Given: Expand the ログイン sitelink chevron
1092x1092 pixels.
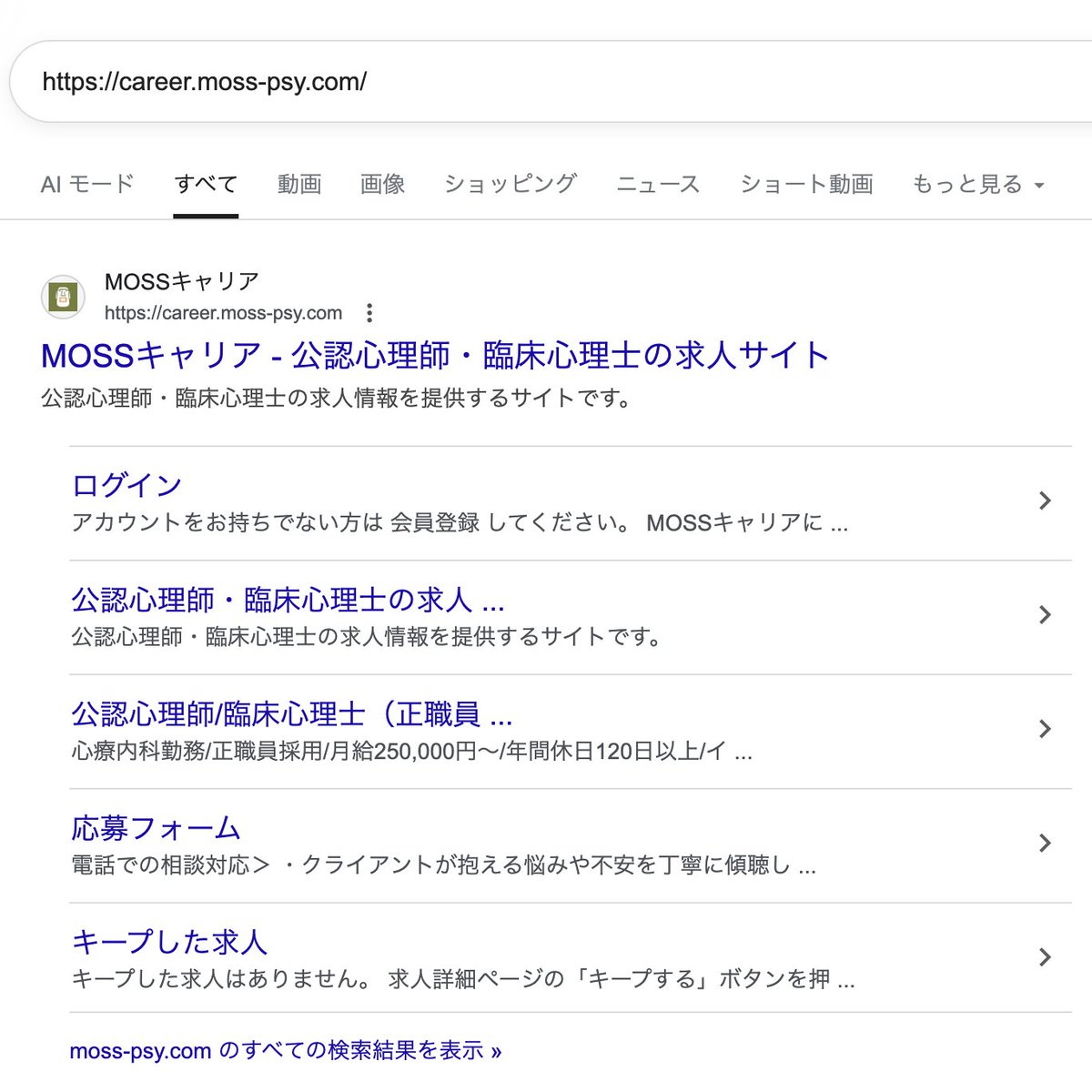Looking at the screenshot, I should (1045, 500).
